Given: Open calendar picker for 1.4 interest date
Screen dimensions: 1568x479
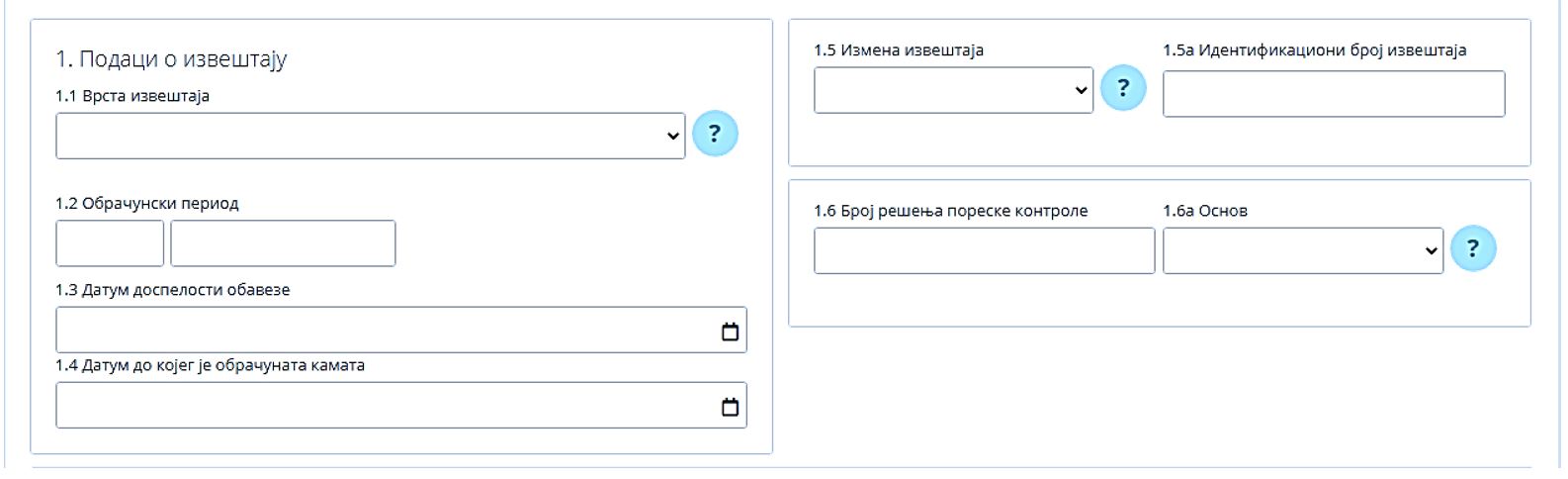Looking at the screenshot, I should (x=730, y=407).
